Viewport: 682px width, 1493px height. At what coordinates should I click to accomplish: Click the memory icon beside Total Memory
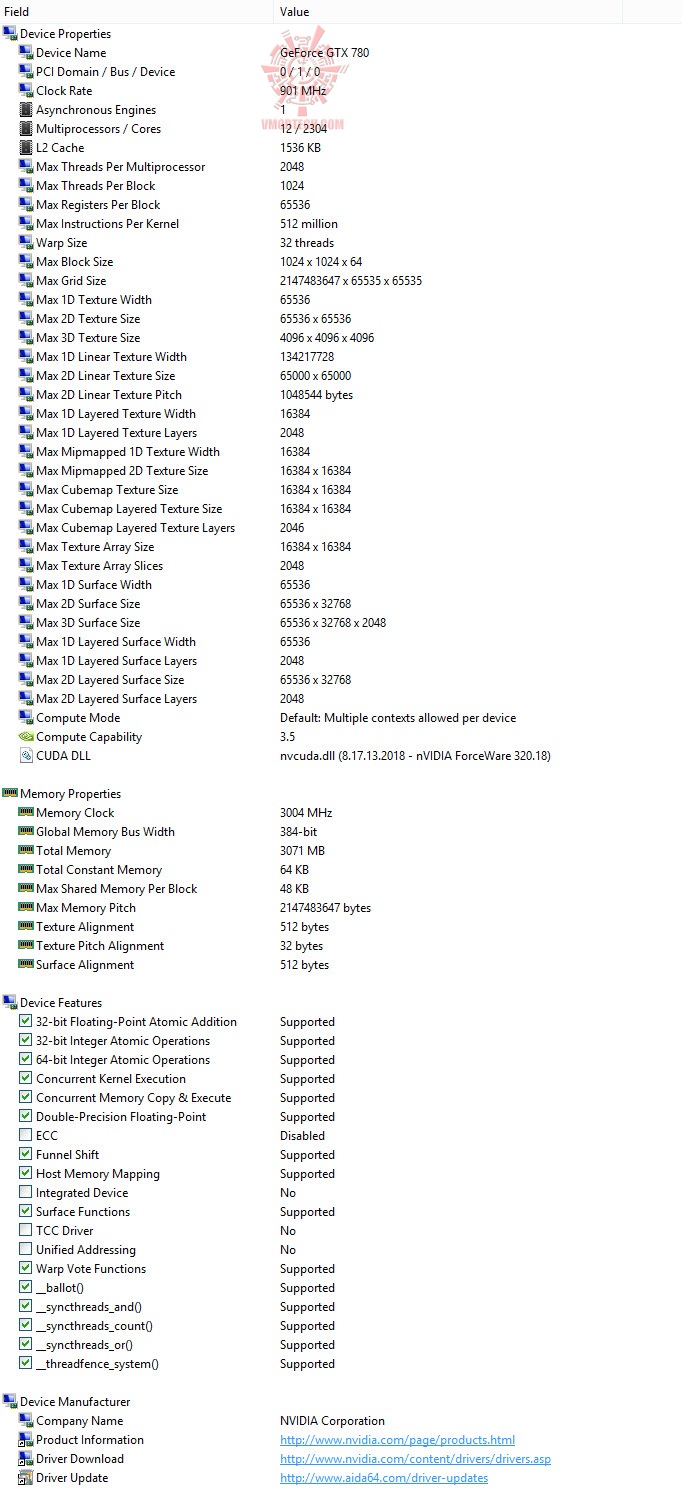pos(26,851)
